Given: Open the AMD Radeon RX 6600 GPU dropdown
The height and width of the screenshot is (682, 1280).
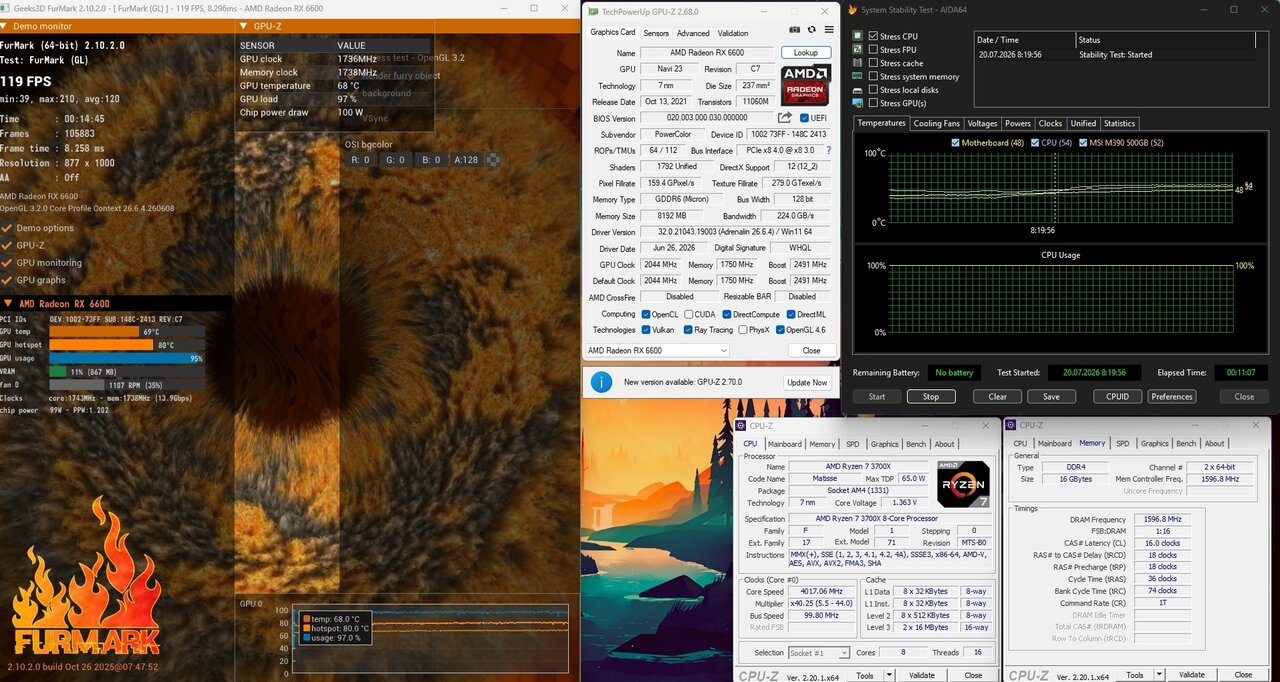Looking at the screenshot, I should [656, 351].
